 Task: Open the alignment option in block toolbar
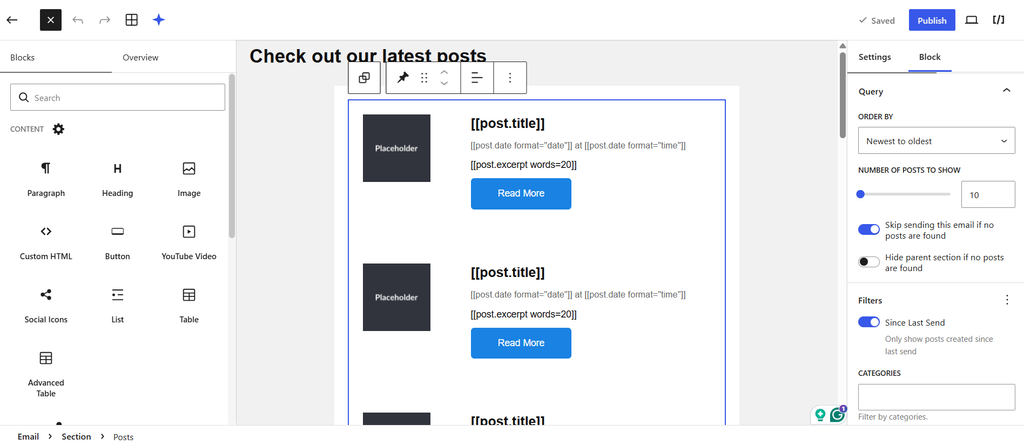pos(477,78)
